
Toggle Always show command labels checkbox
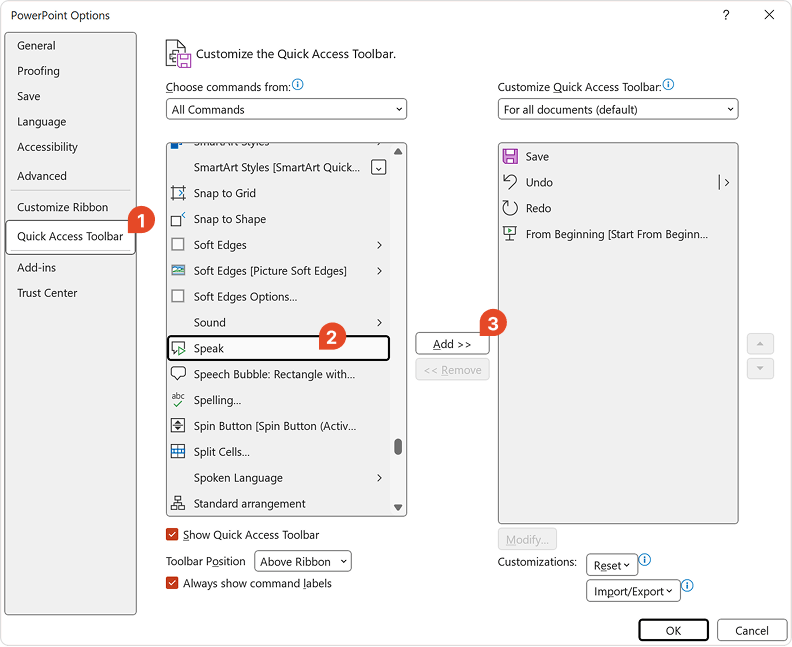point(172,583)
